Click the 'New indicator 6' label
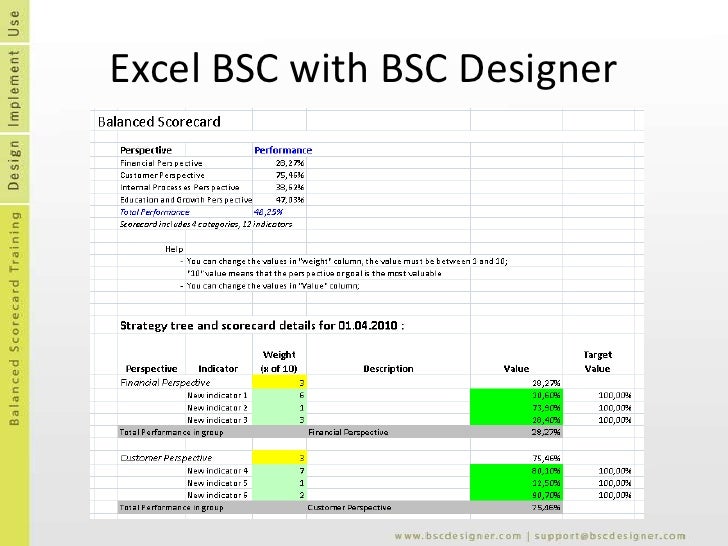 pyautogui.click(x=217, y=495)
